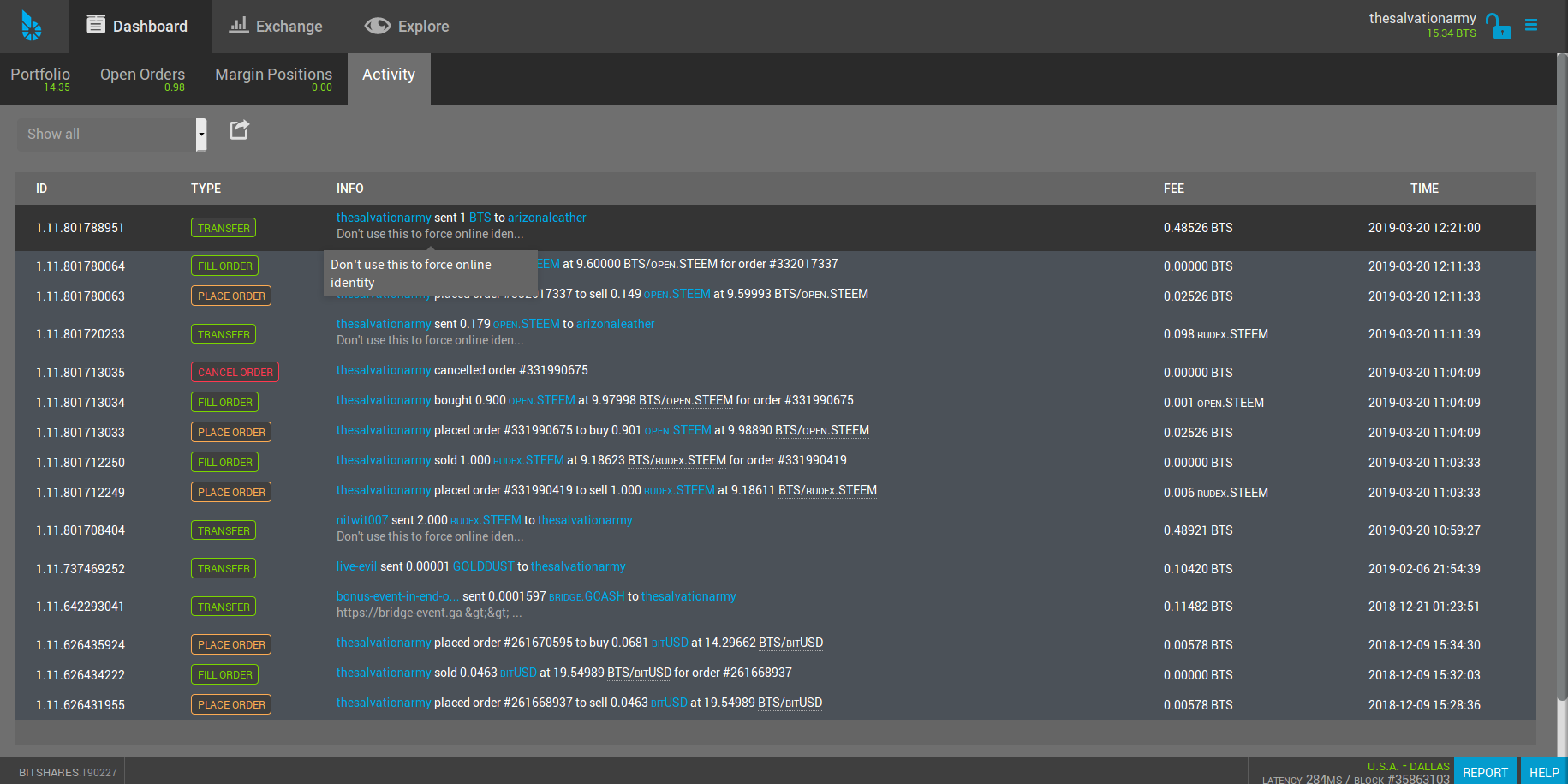Click the block number #35863103
The image size is (1568, 784).
click(x=1418, y=779)
